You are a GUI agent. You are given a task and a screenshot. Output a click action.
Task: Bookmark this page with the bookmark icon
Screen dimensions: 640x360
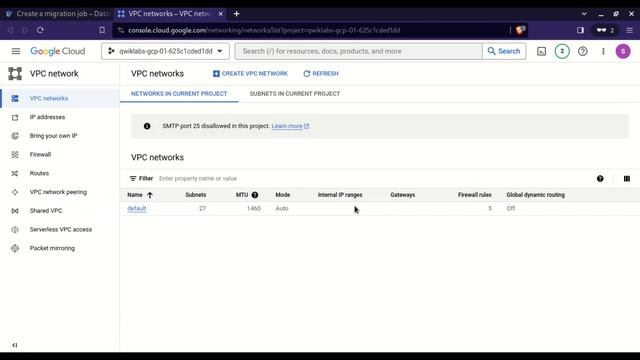click(102, 30)
